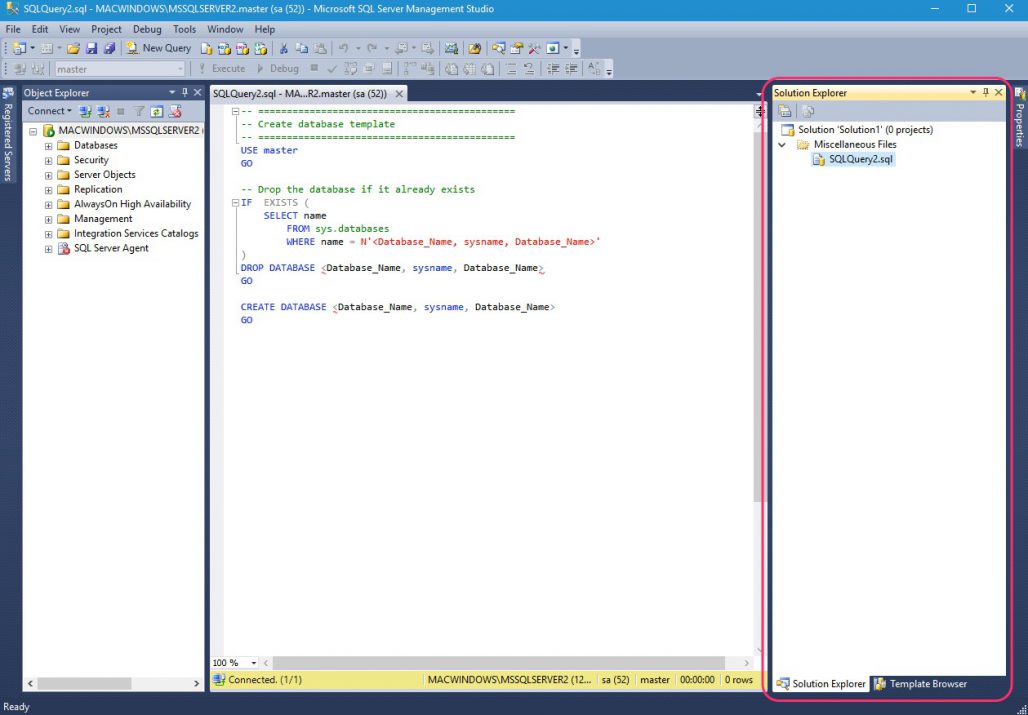Click Solution Explorer Properties toolbar icon
Screen dimensions: 1028x715
[x=785, y=111]
